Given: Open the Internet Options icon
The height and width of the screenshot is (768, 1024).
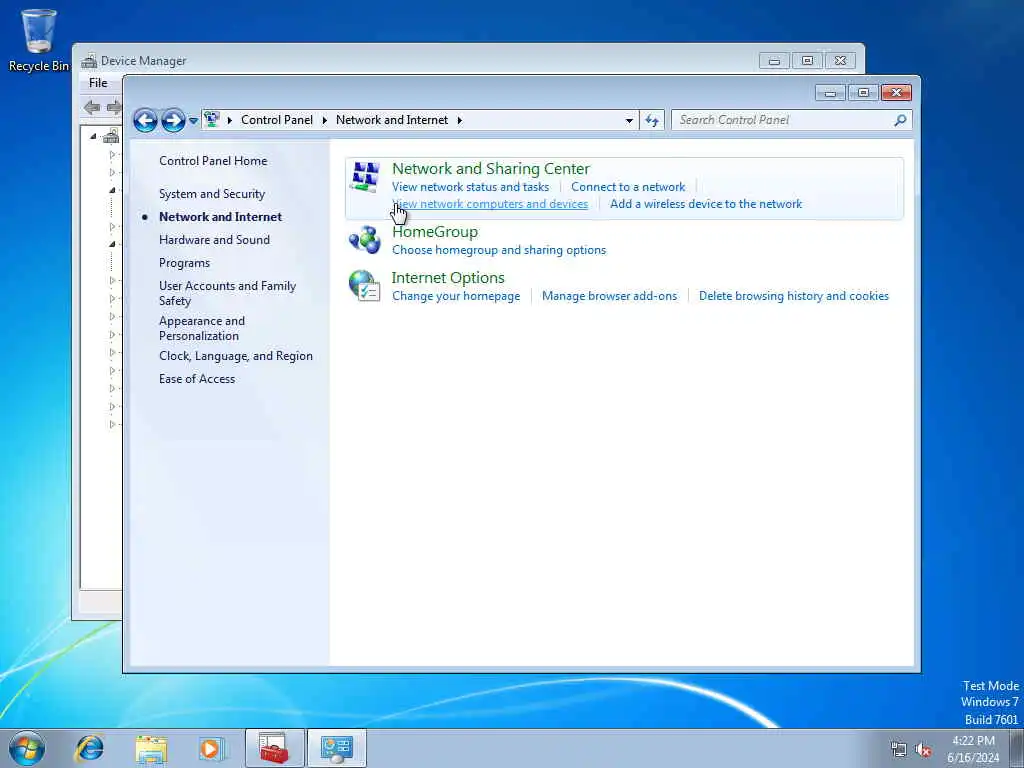Looking at the screenshot, I should click(364, 285).
